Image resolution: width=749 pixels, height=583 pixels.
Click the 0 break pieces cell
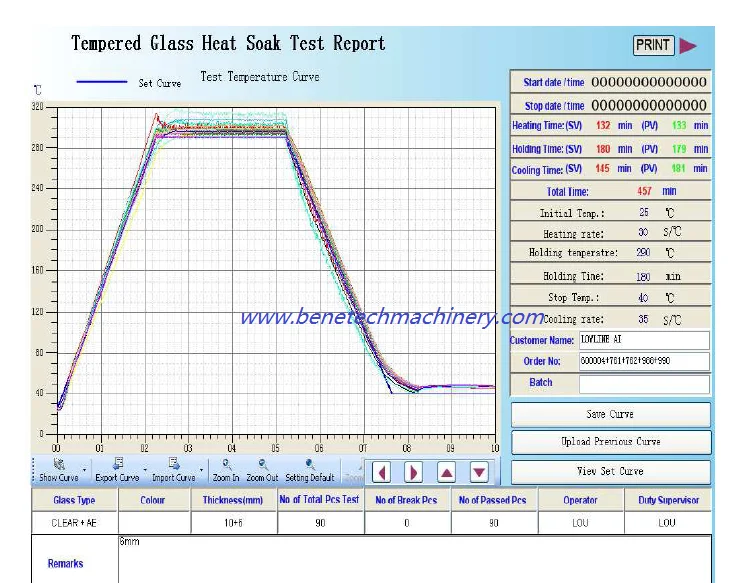407,523
